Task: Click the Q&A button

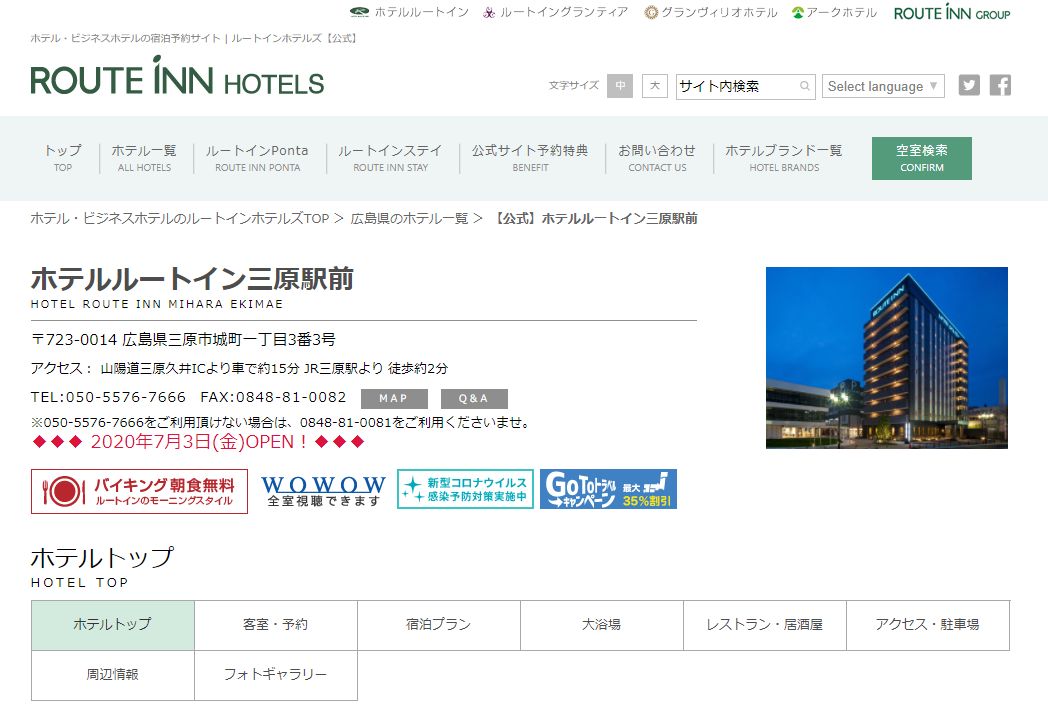Action: coord(474,399)
